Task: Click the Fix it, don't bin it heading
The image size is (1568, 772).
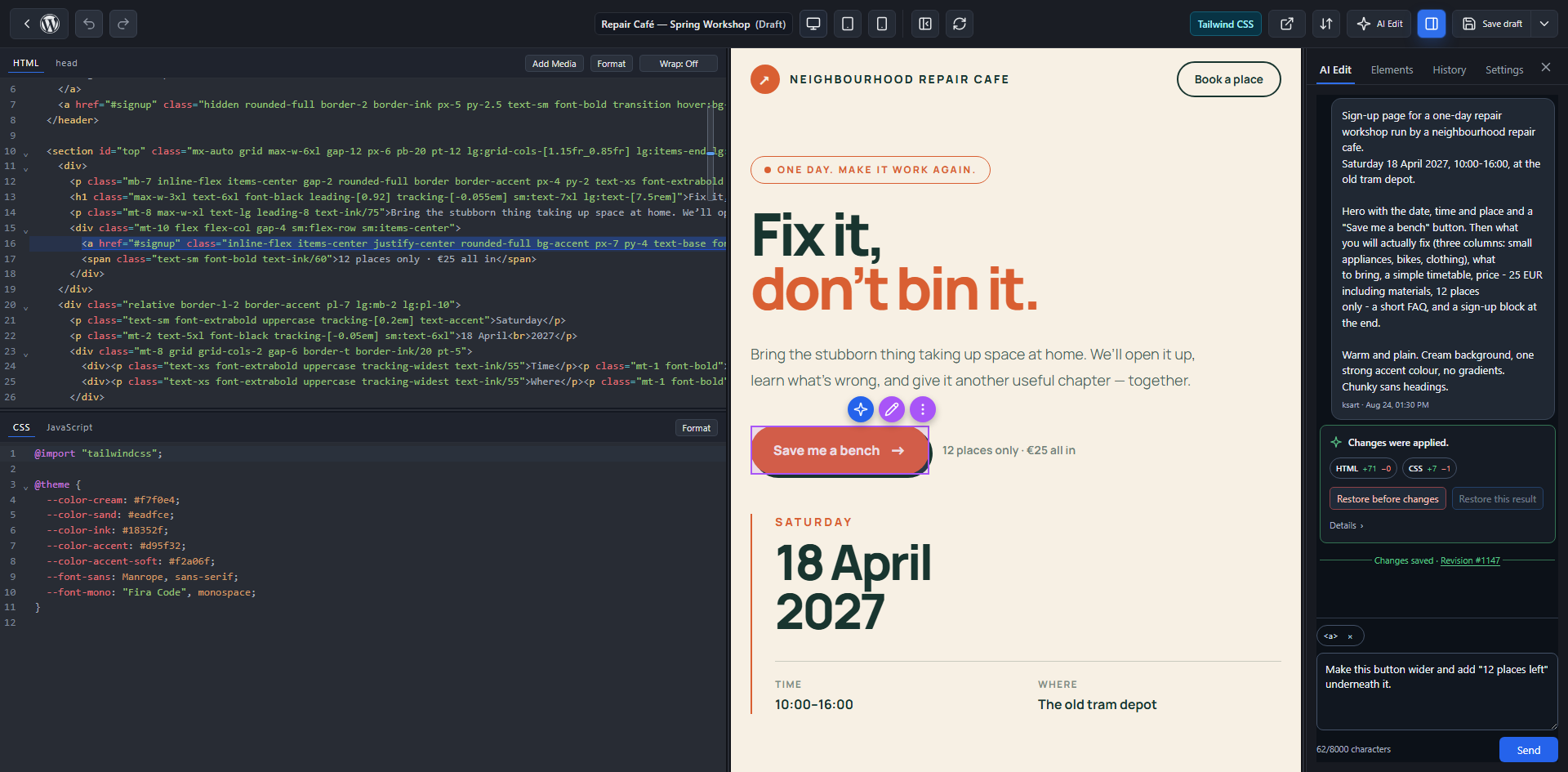Action: [894, 262]
